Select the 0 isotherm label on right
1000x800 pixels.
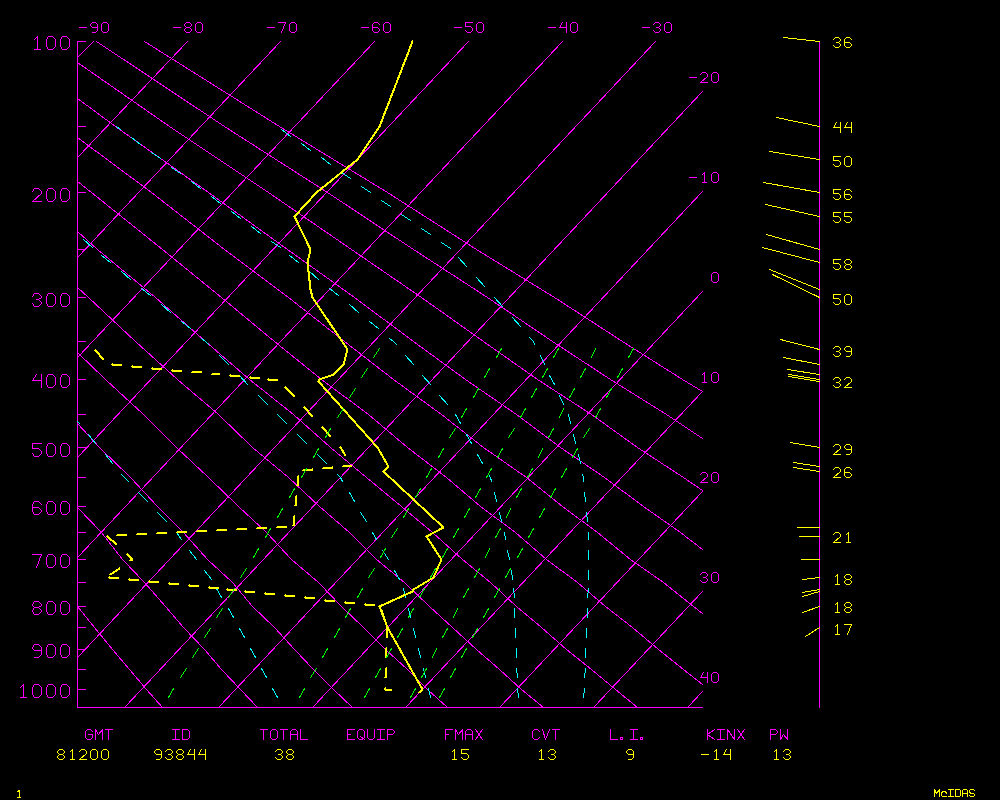click(x=714, y=278)
